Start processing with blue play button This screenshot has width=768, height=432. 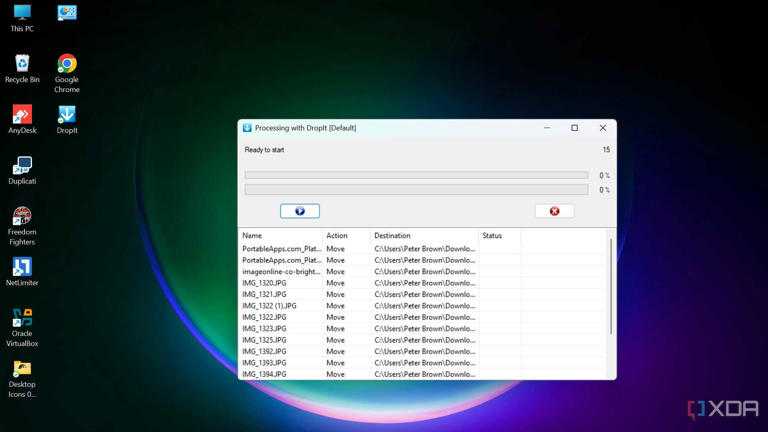pyautogui.click(x=300, y=211)
